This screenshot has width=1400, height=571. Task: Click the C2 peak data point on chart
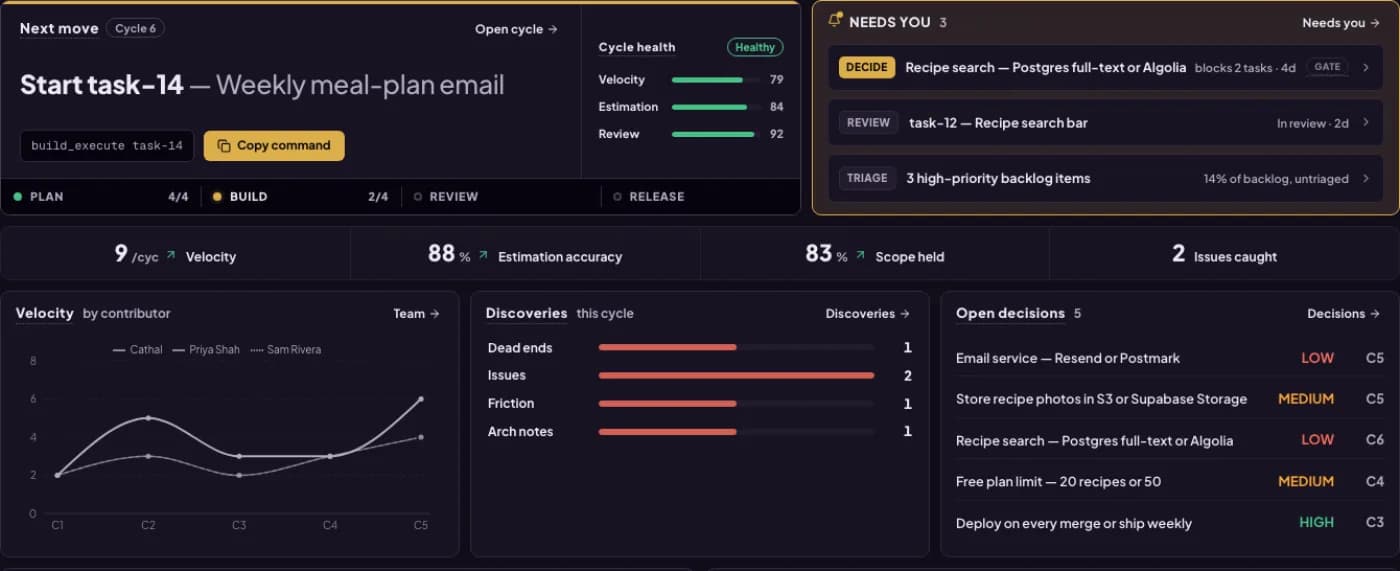click(x=148, y=418)
